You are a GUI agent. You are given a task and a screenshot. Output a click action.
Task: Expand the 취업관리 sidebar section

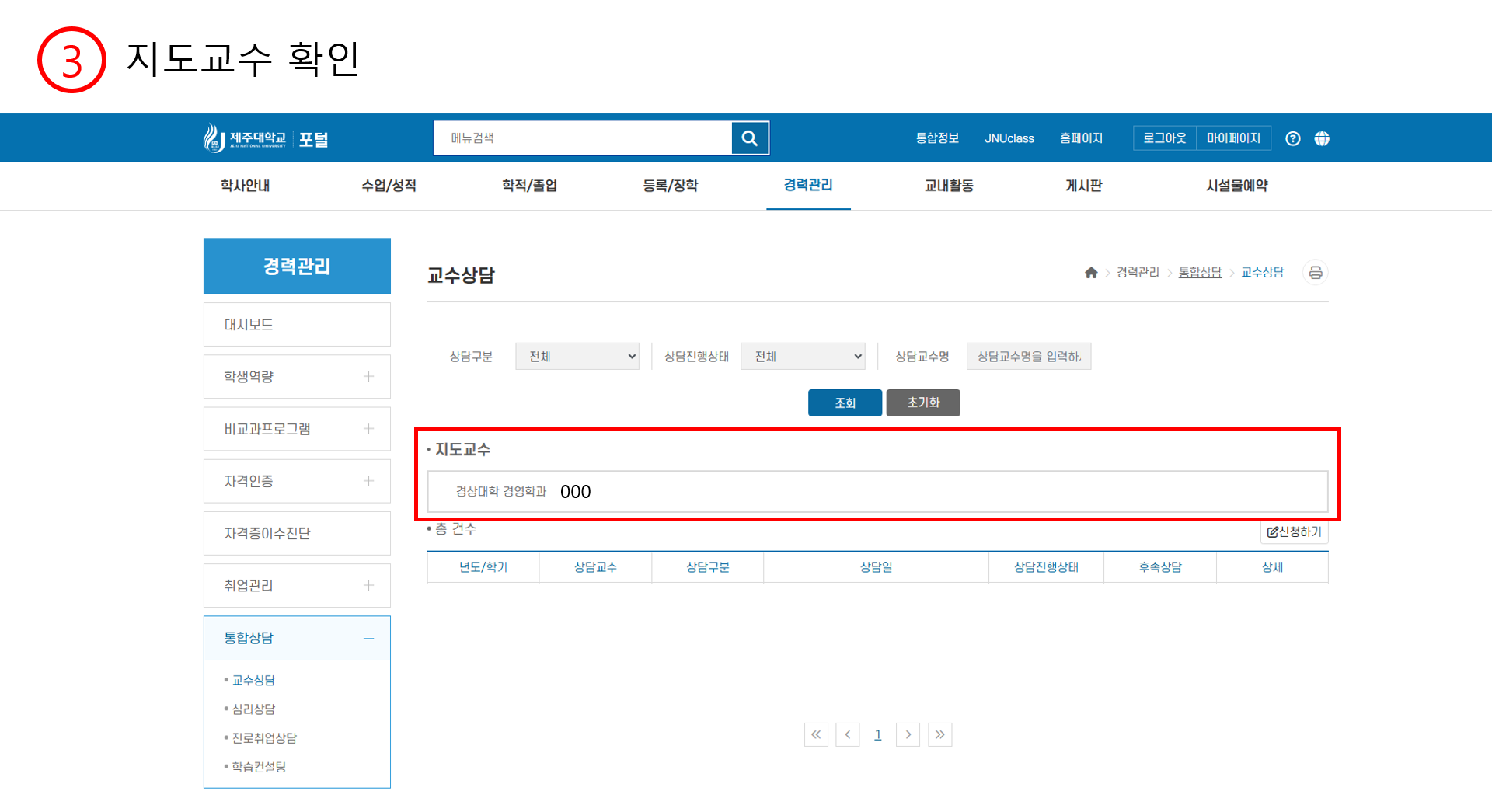click(368, 585)
